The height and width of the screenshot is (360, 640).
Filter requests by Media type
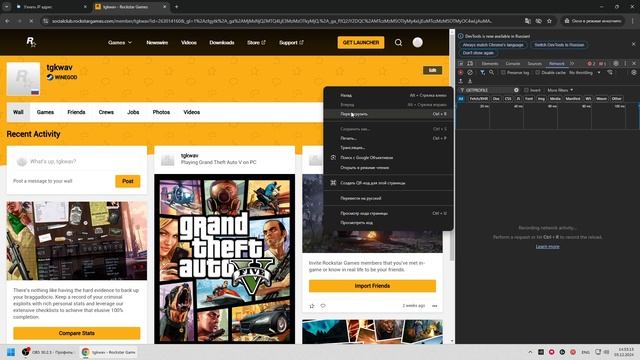coord(555,99)
